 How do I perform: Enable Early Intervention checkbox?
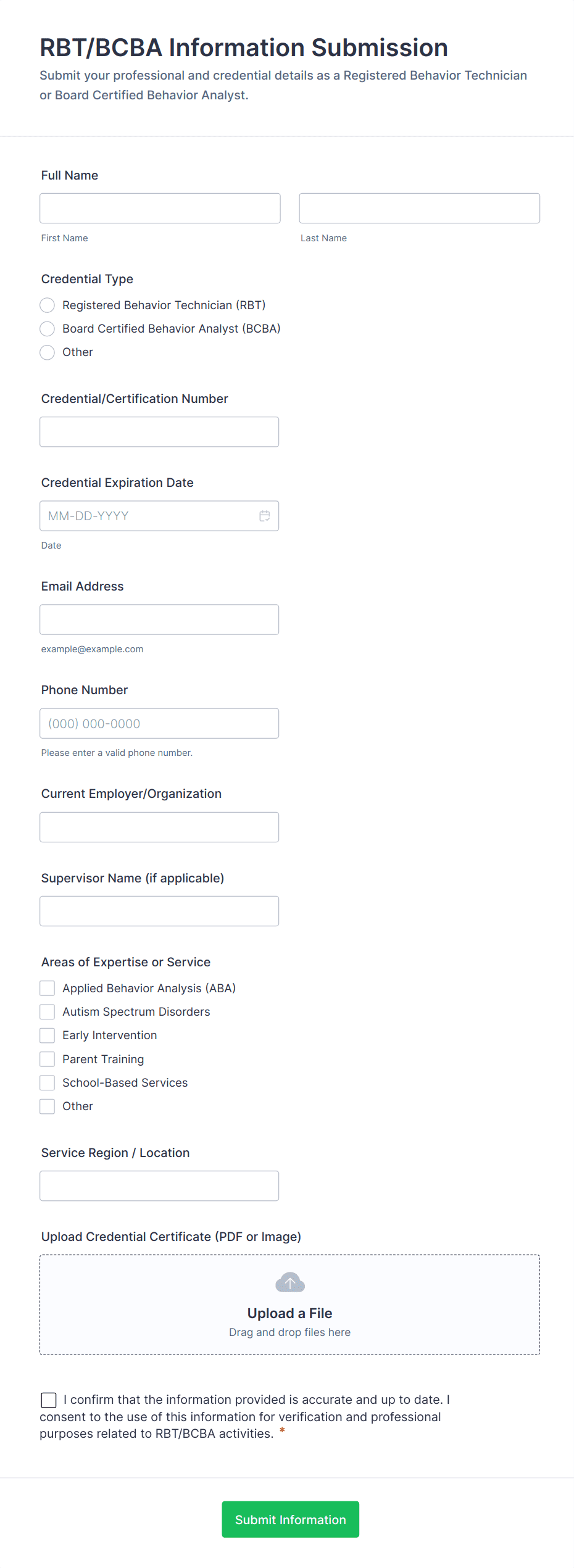tap(48, 1035)
